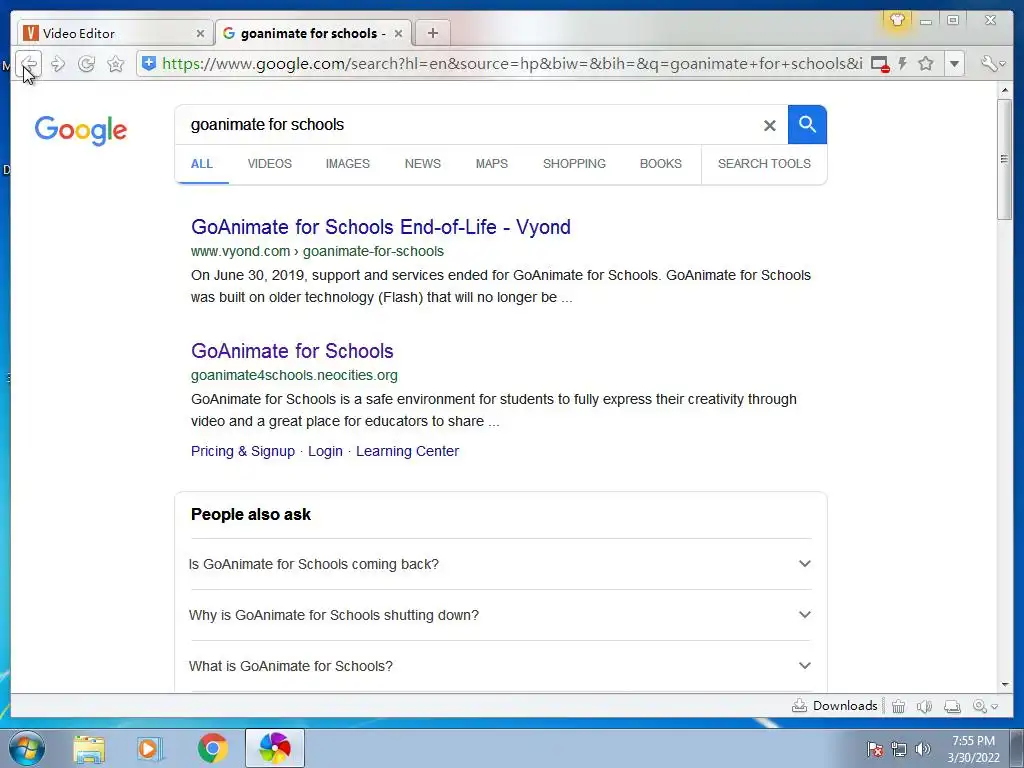Select the ALL results tab

tap(202, 164)
